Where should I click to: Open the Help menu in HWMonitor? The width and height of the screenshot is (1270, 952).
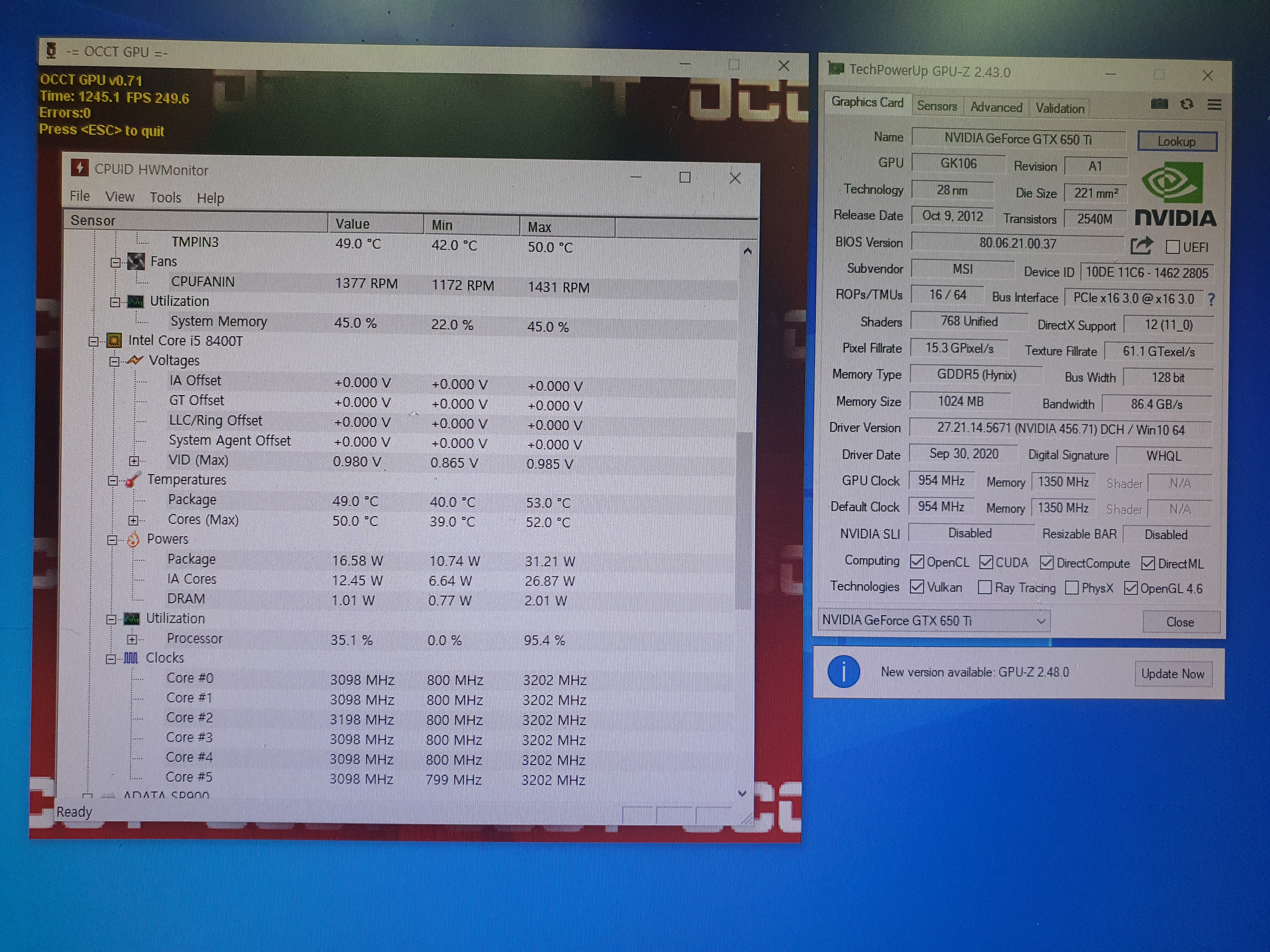pos(210,198)
